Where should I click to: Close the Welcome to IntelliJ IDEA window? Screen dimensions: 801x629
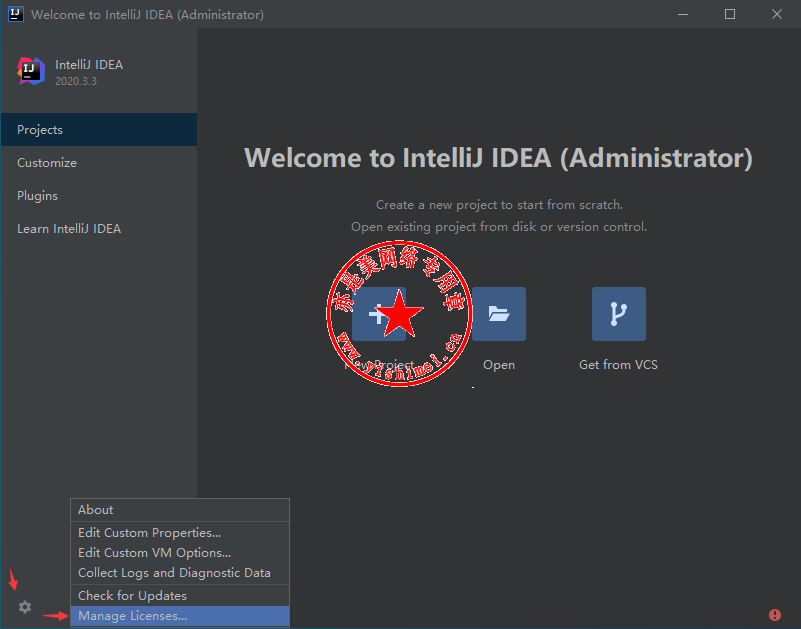coord(776,14)
